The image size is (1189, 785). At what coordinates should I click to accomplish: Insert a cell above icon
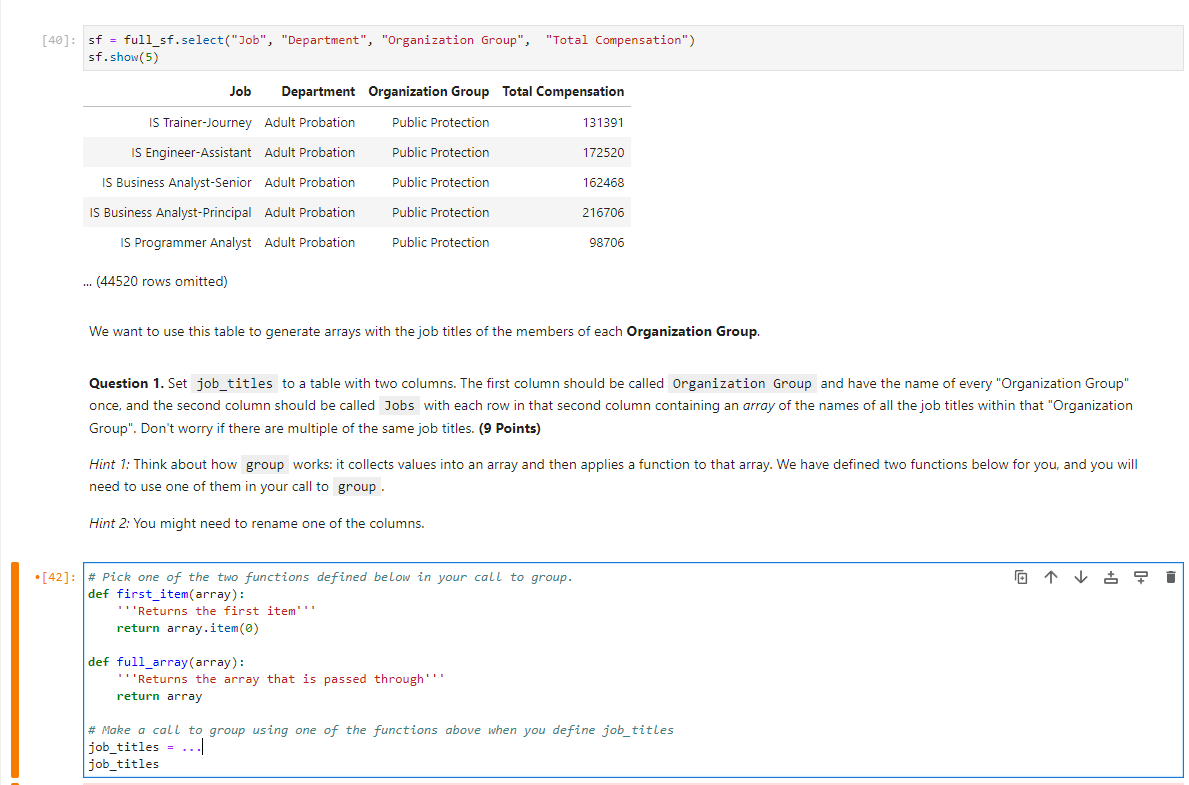pos(1111,577)
